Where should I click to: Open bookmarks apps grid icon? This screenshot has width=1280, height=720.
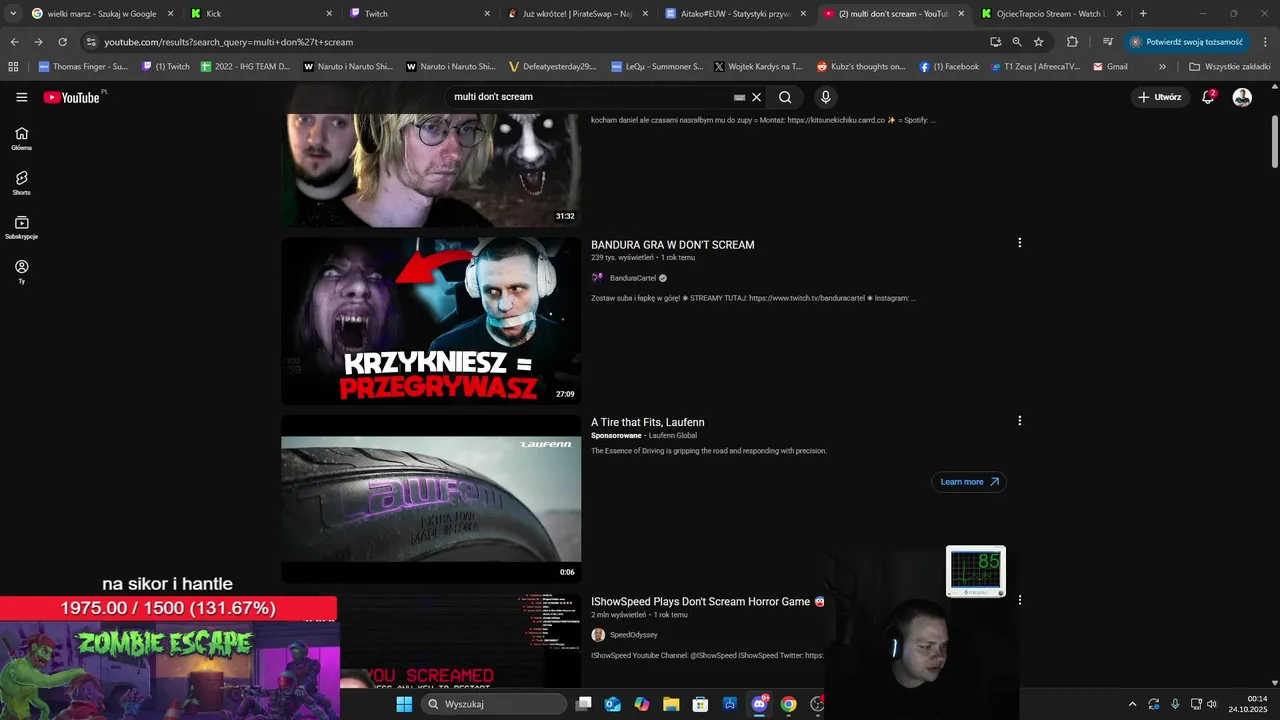[13, 66]
